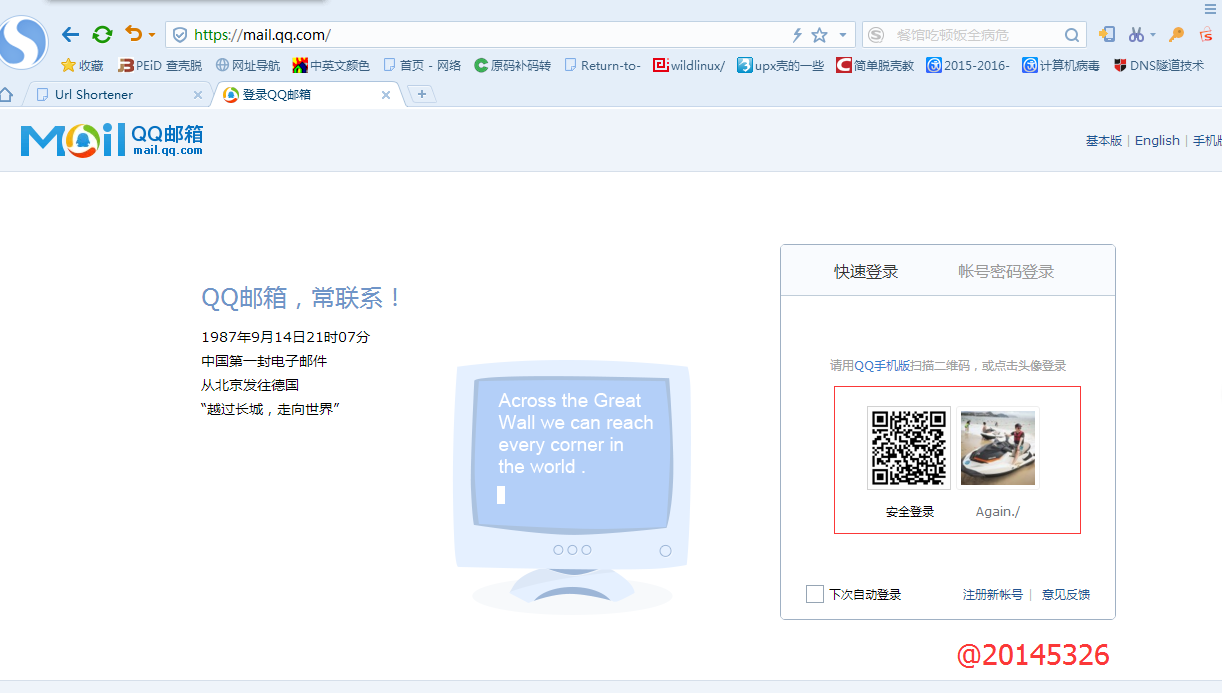This screenshot has width=1222, height=693.
Task: Open the 首页 - 网络 bookmark
Action: pyautogui.click(x=422, y=65)
